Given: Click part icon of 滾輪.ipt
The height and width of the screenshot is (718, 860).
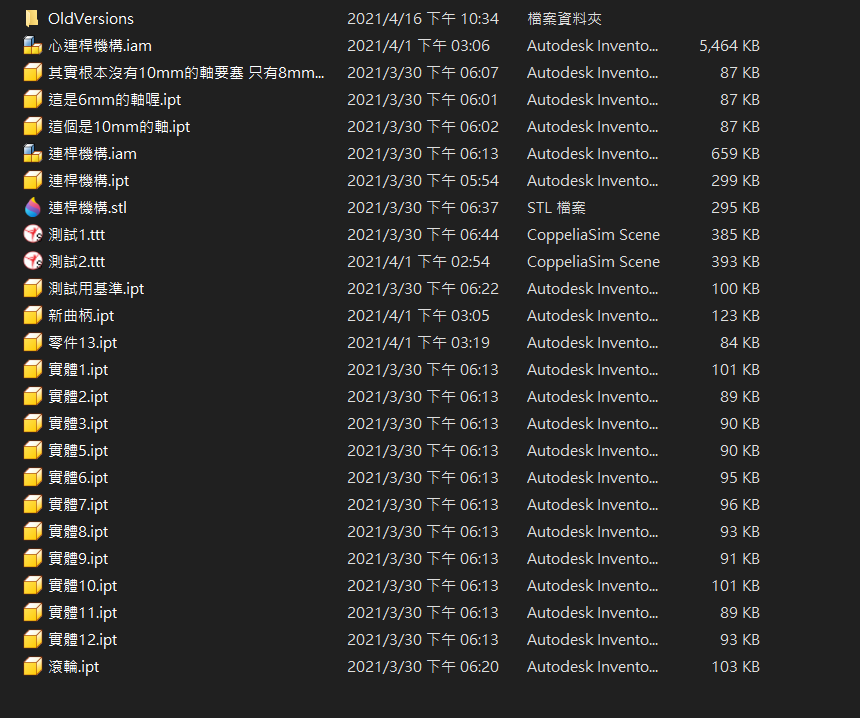Looking at the screenshot, I should click(x=32, y=666).
